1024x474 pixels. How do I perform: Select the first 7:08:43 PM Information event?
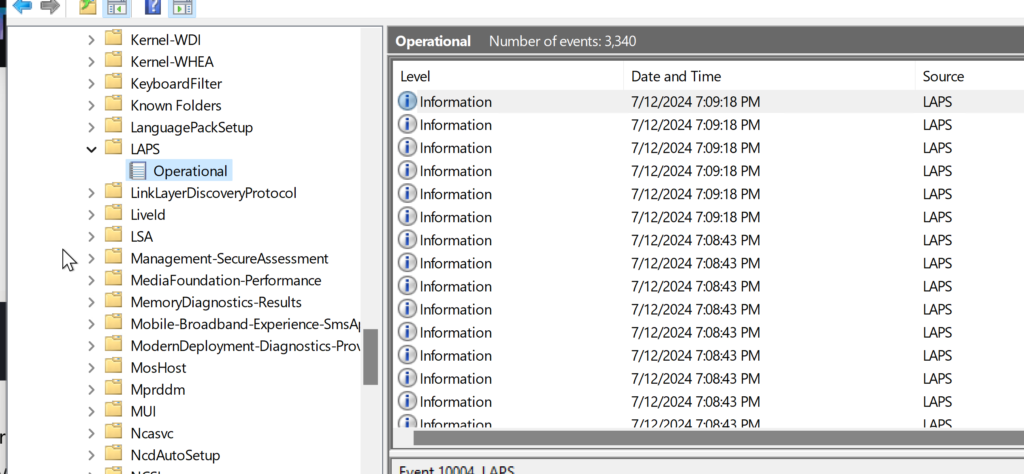click(456, 240)
